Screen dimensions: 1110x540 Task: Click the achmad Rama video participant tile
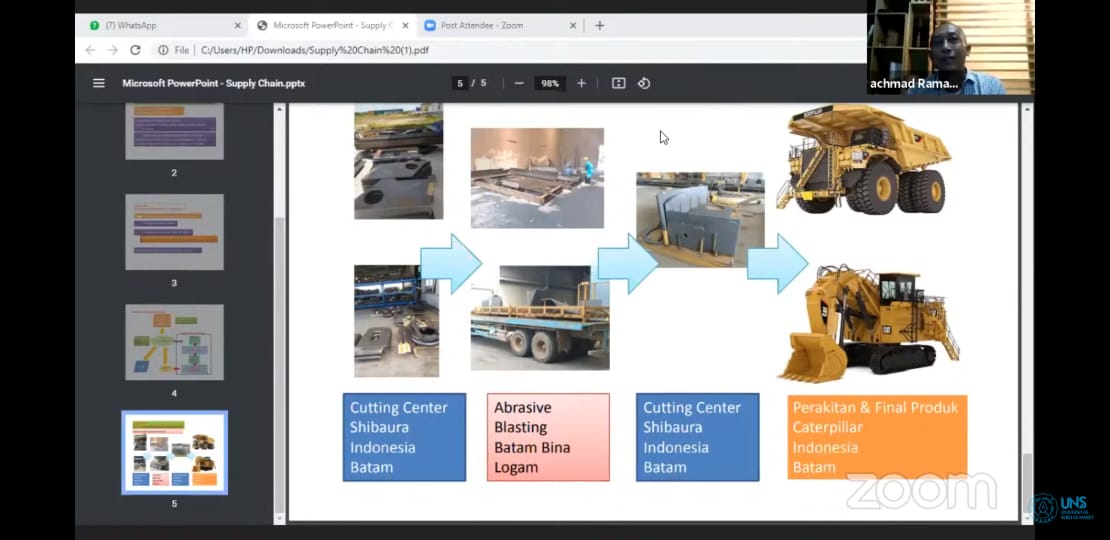950,47
